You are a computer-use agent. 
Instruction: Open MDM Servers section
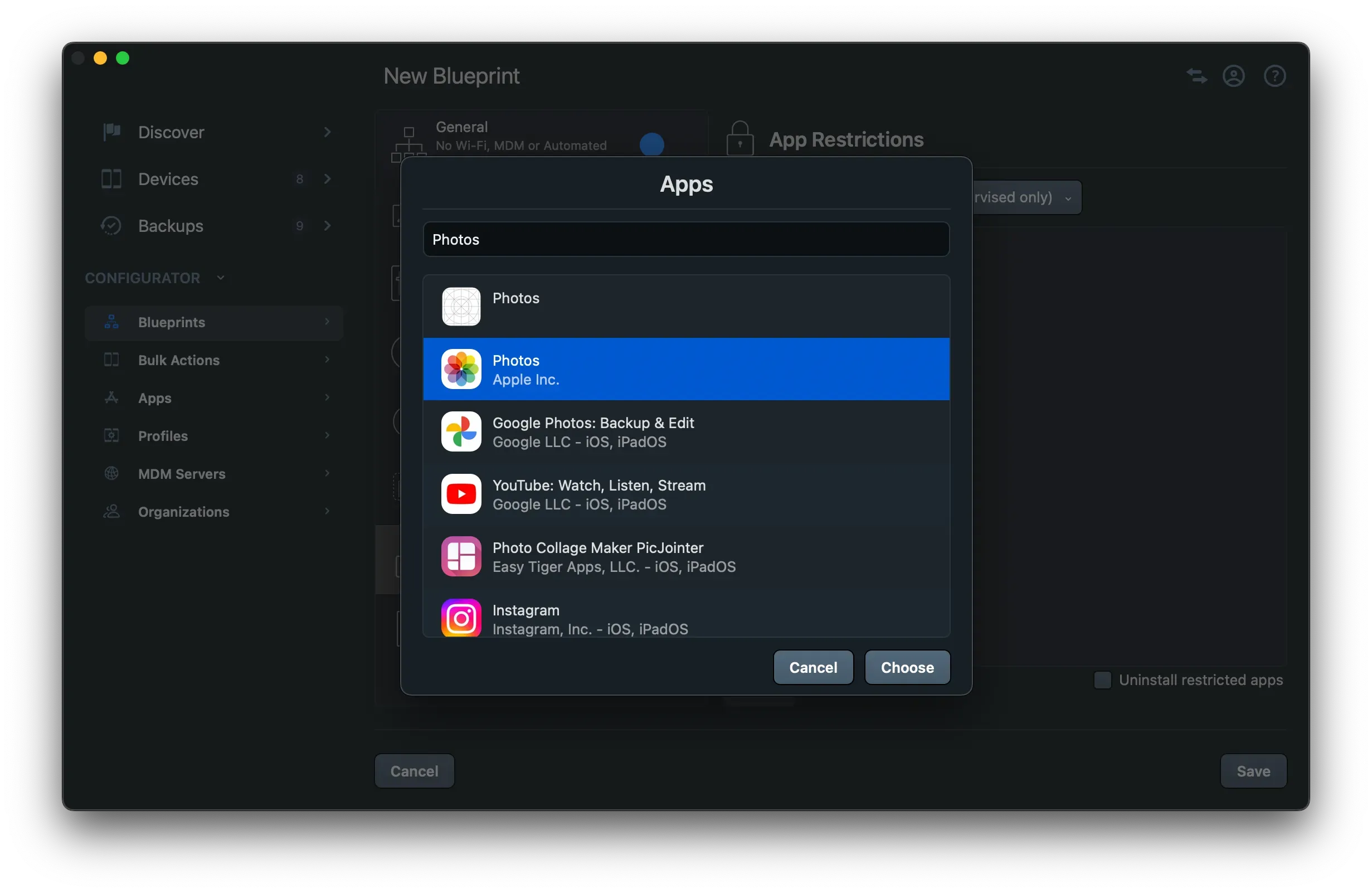182,473
